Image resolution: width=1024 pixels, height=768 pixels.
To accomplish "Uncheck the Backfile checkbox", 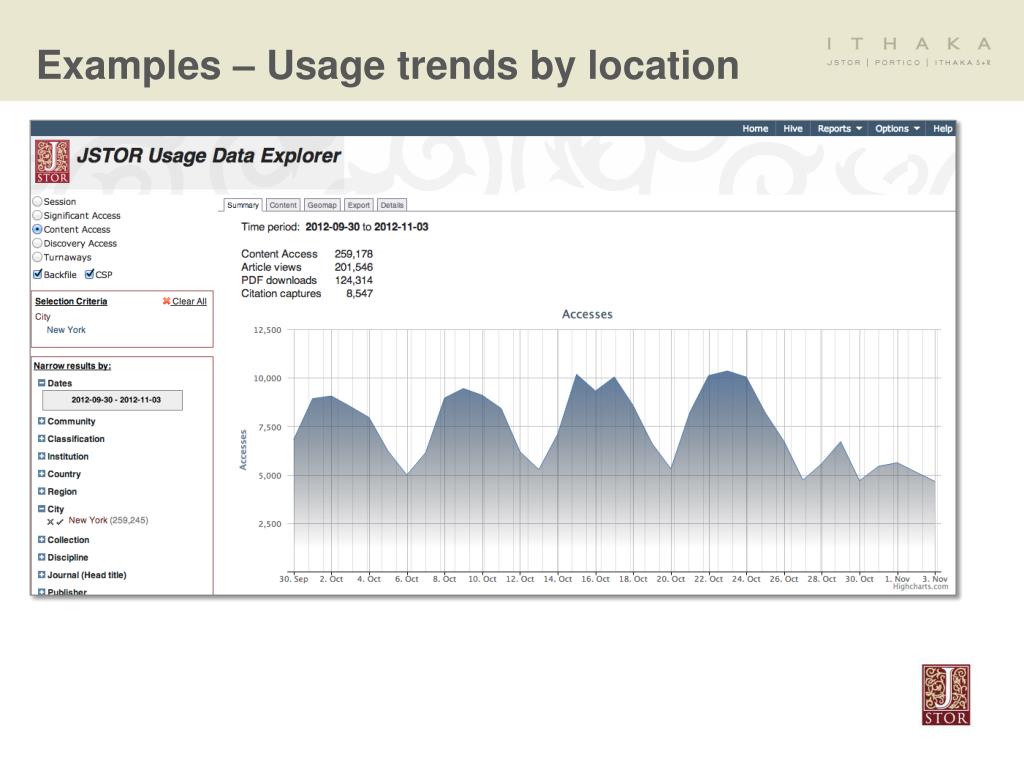I will (x=38, y=274).
